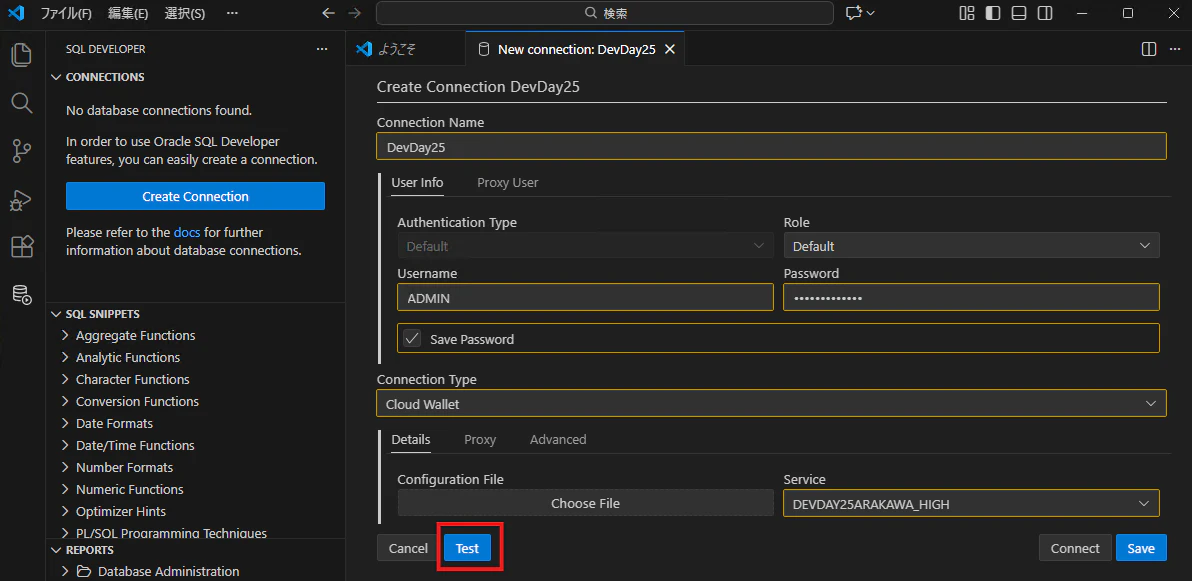The width and height of the screenshot is (1192, 581).
Task: Open the customize layout icon
Action: 967,13
